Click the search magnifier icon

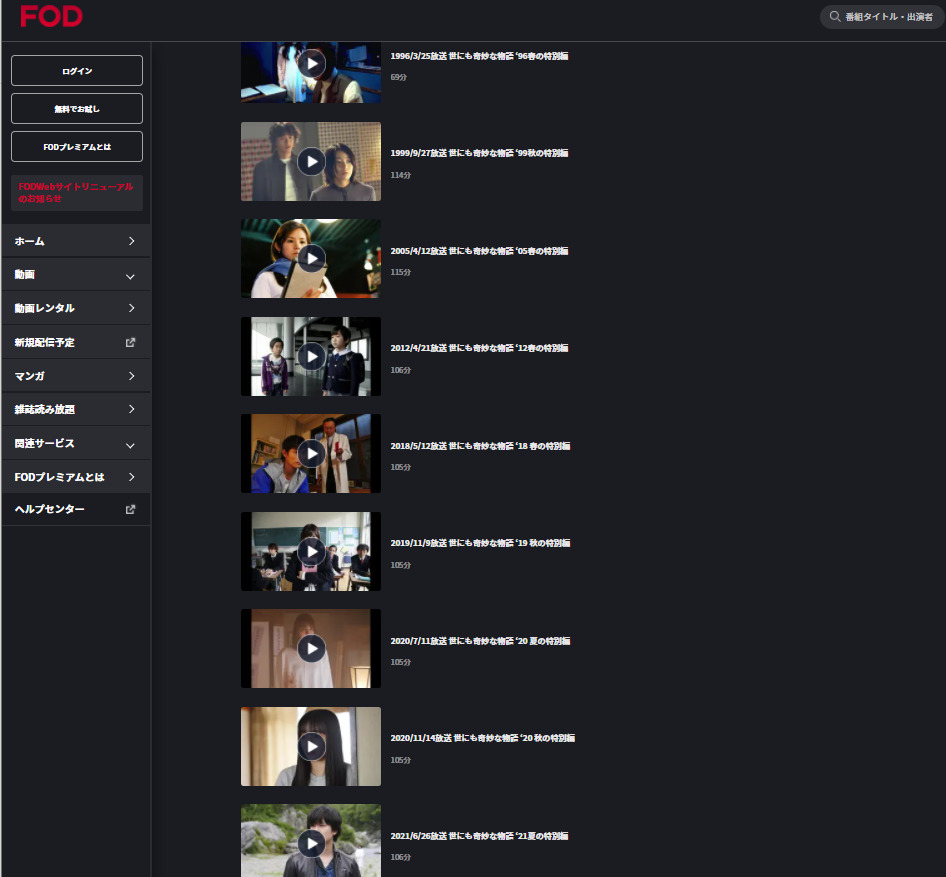[835, 17]
